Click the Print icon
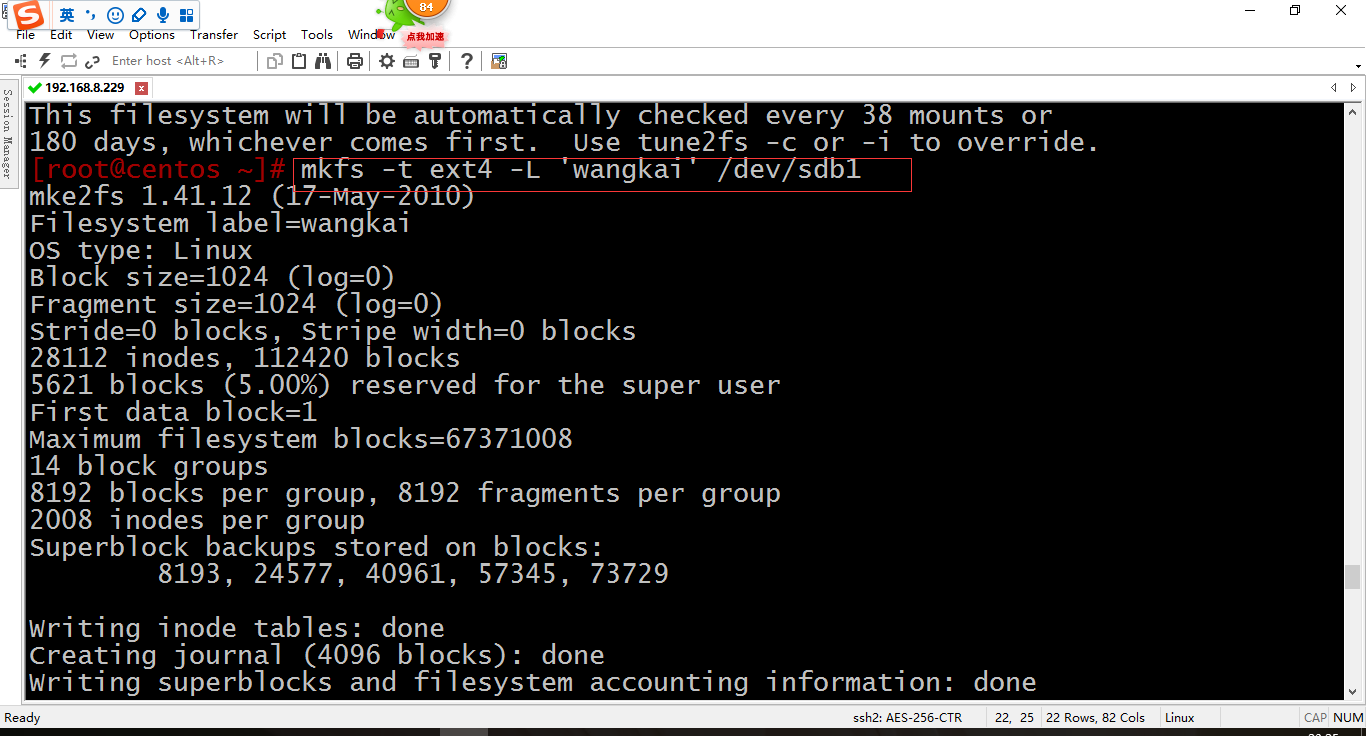1366x736 pixels. tap(354, 61)
